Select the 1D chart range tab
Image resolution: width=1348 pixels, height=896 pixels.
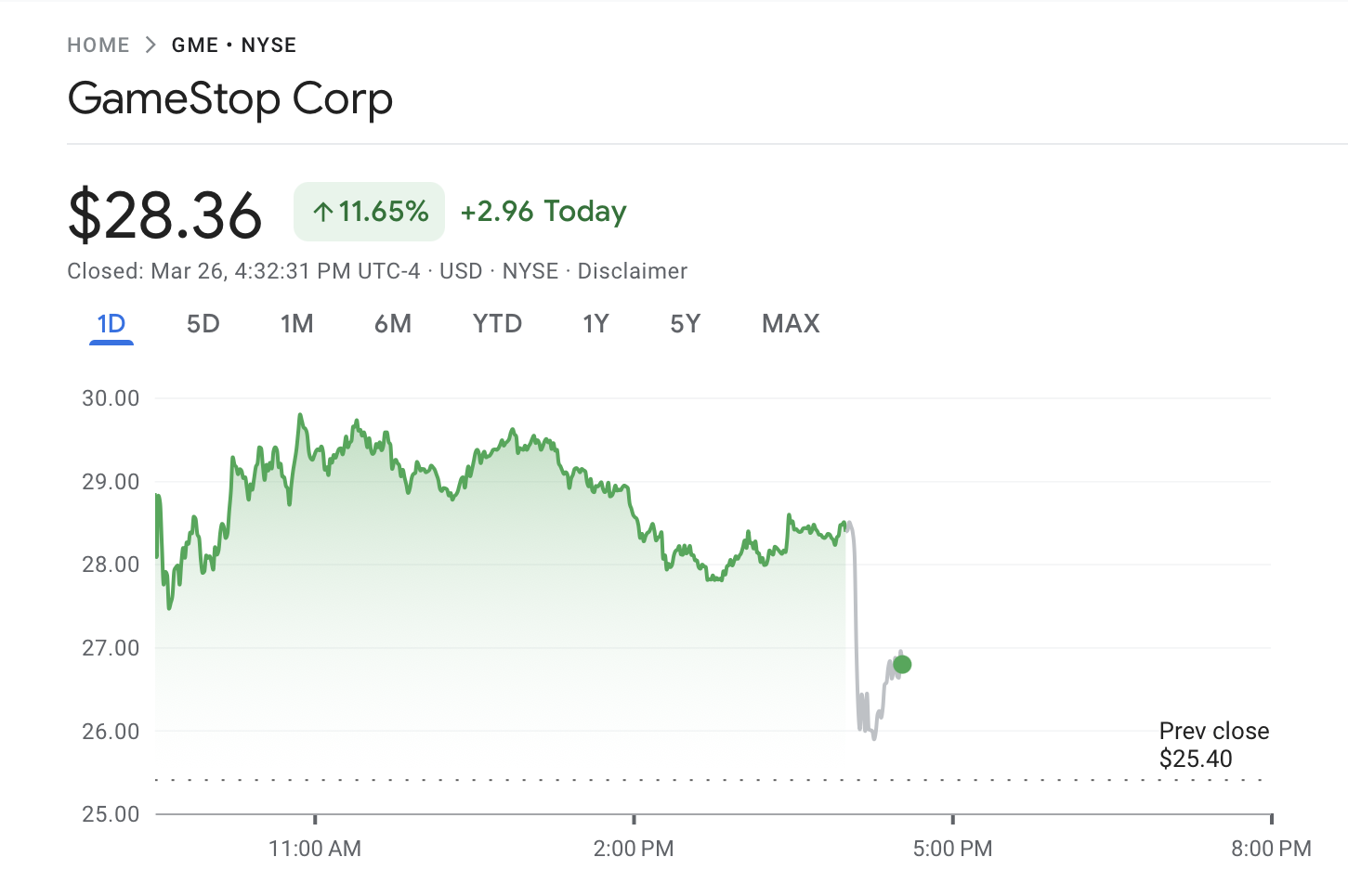(111, 324)
